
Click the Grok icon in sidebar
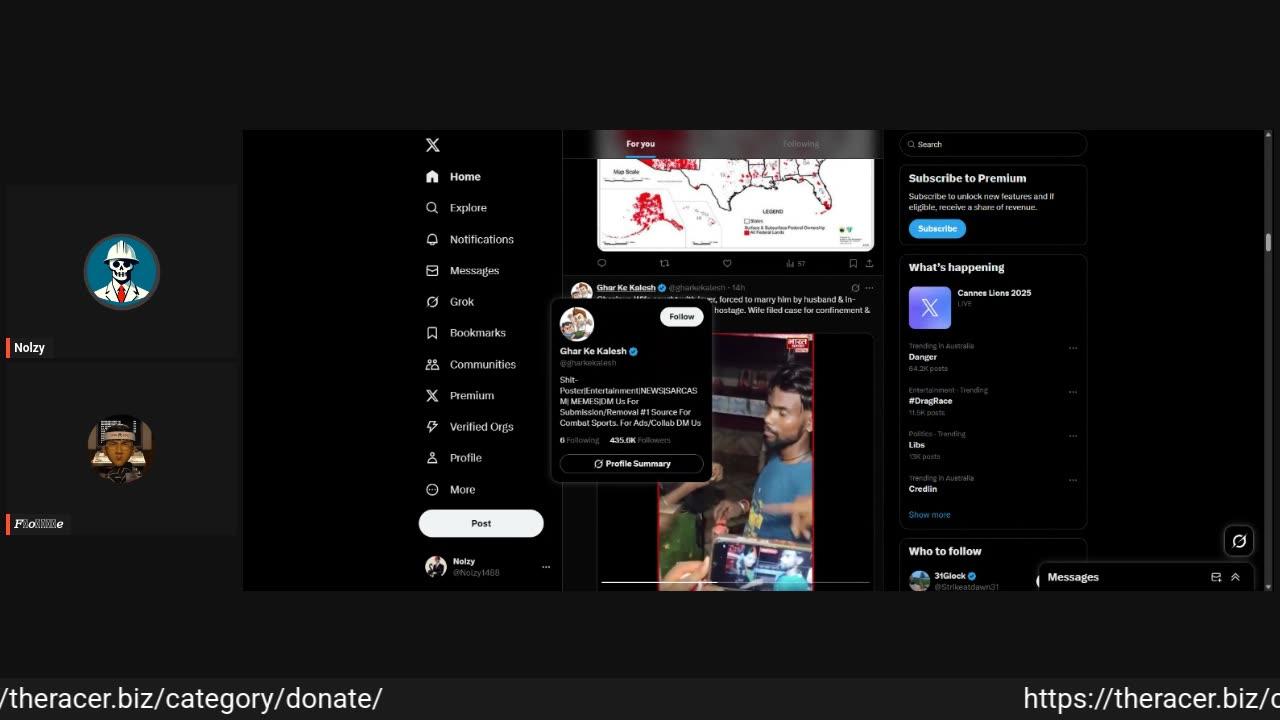pyautogui.click(x=432, y=301)
